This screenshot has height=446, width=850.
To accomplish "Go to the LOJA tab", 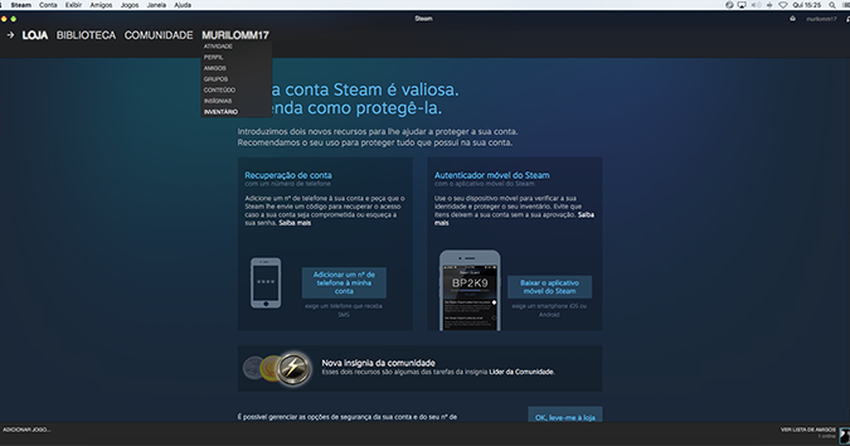I will pos(35,35).
